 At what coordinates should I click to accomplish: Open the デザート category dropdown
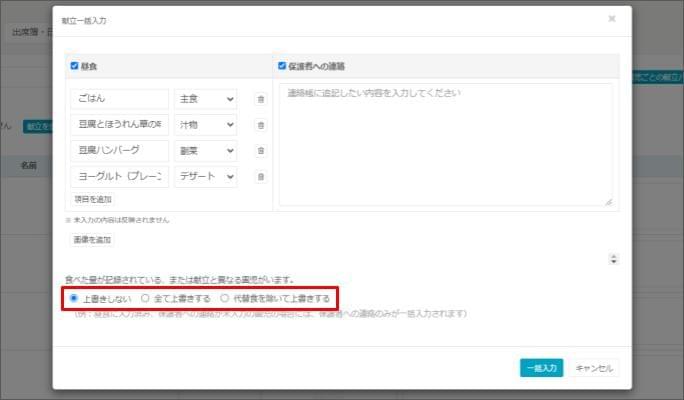click(205, 177)
